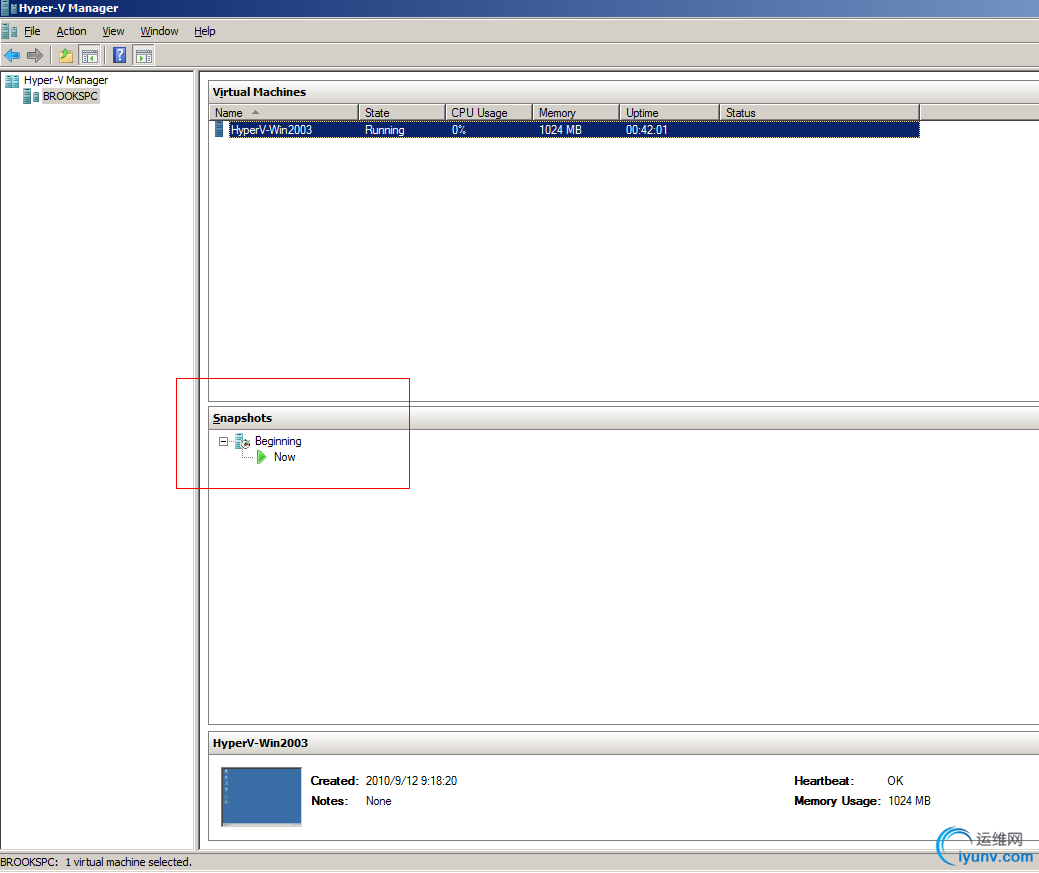Click the Running state cell
Image resolution: width=1039 pixels, height=873 pixels.
pyautogui.click(x=385, y=130)
